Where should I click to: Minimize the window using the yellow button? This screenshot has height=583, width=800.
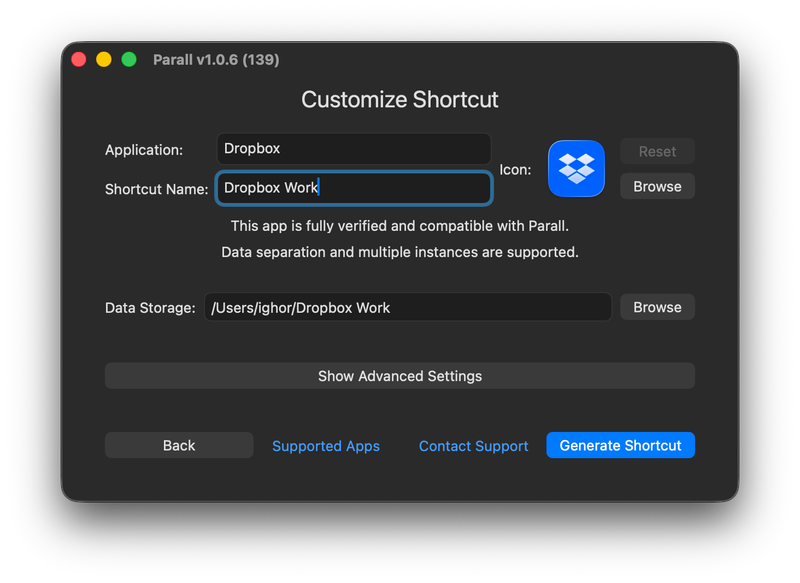104,60
